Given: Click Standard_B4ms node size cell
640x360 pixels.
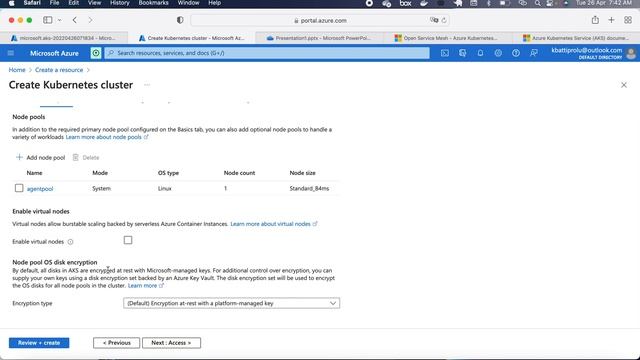Looking at the screenshot, I should (x=309, y=189).
